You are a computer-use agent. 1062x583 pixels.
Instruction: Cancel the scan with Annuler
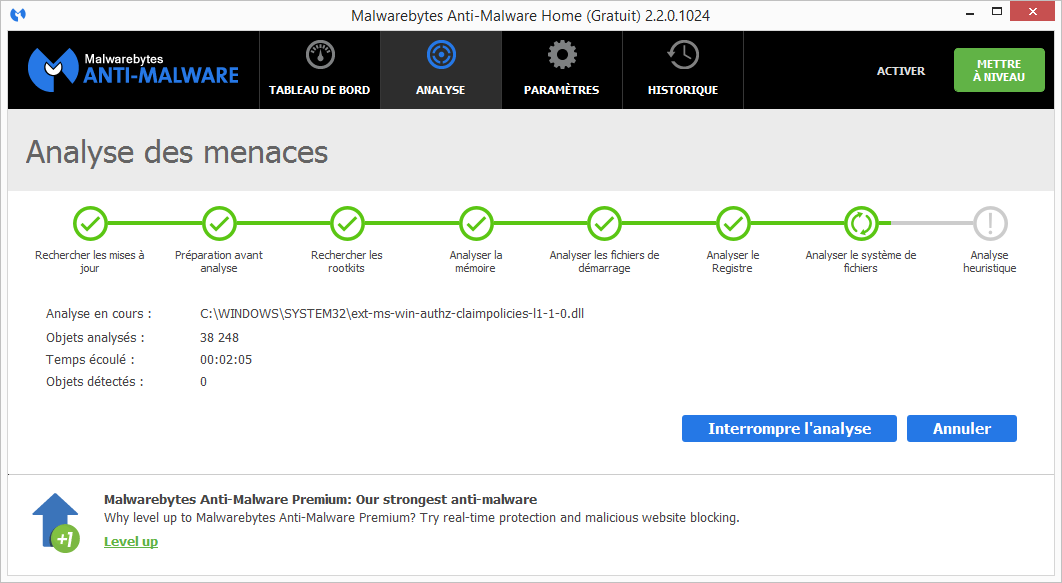point(961,429)
